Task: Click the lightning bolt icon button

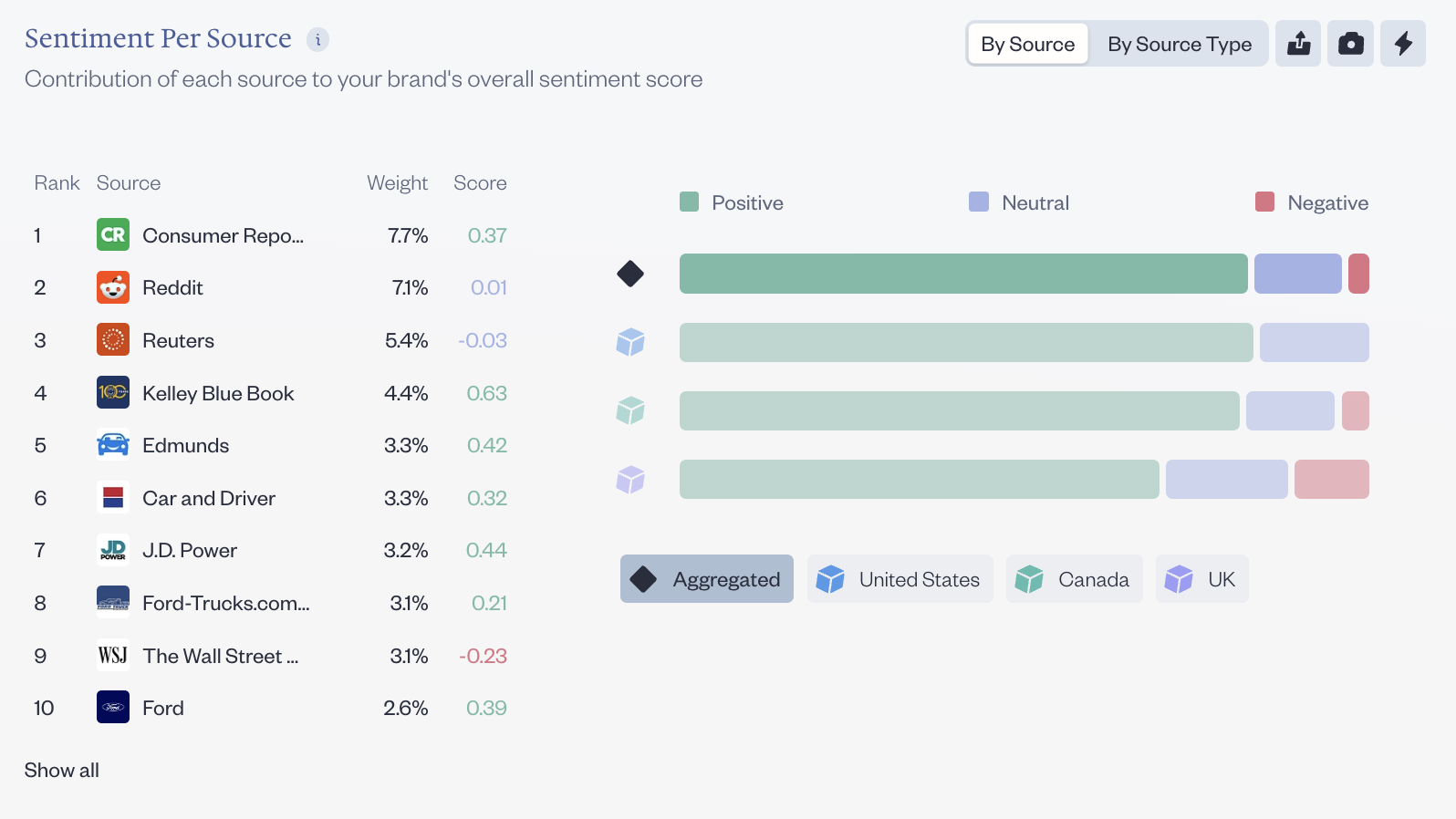Action: pos(1403,44)
